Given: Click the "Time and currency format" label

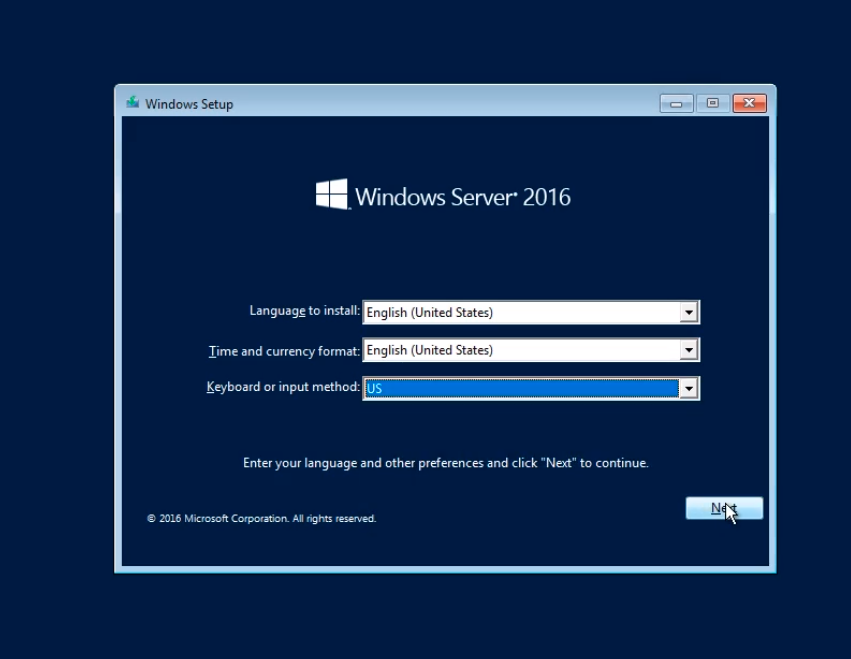Looking at the screenshot, I should (284, 351).
